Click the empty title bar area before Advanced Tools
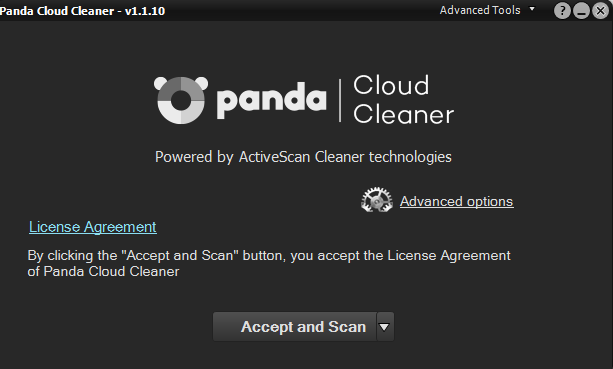 pos(301,11)
